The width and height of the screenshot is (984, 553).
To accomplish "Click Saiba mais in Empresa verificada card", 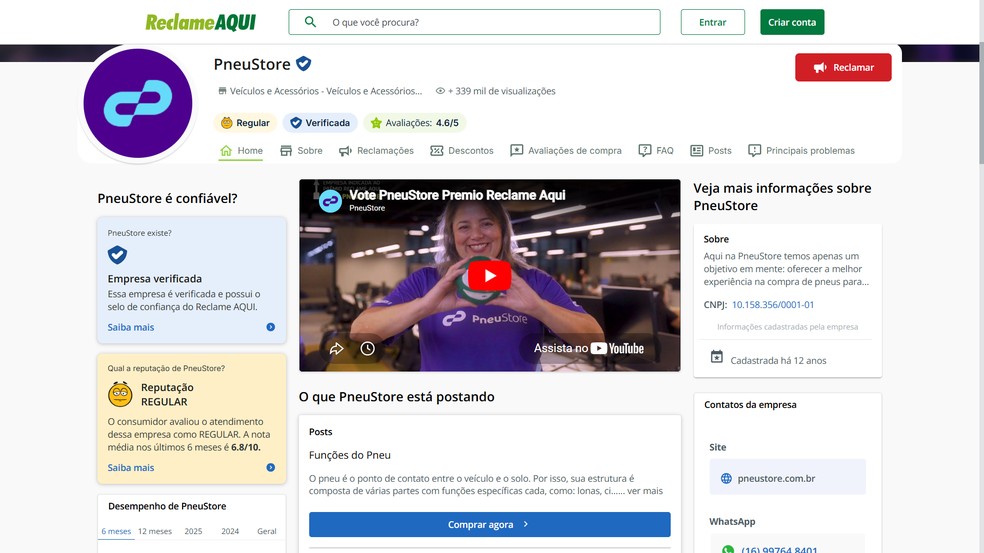I will (x=131, y=327).
